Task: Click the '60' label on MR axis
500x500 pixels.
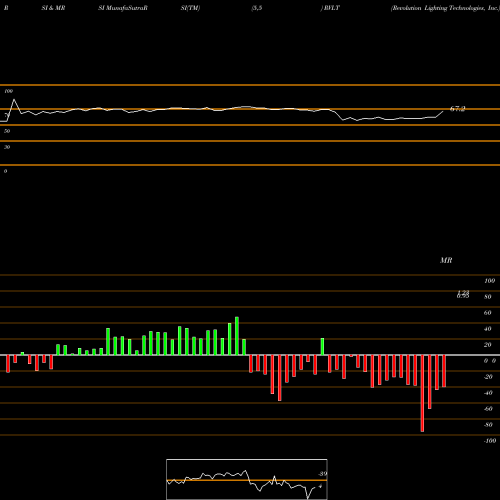Action: coord(488,313)
